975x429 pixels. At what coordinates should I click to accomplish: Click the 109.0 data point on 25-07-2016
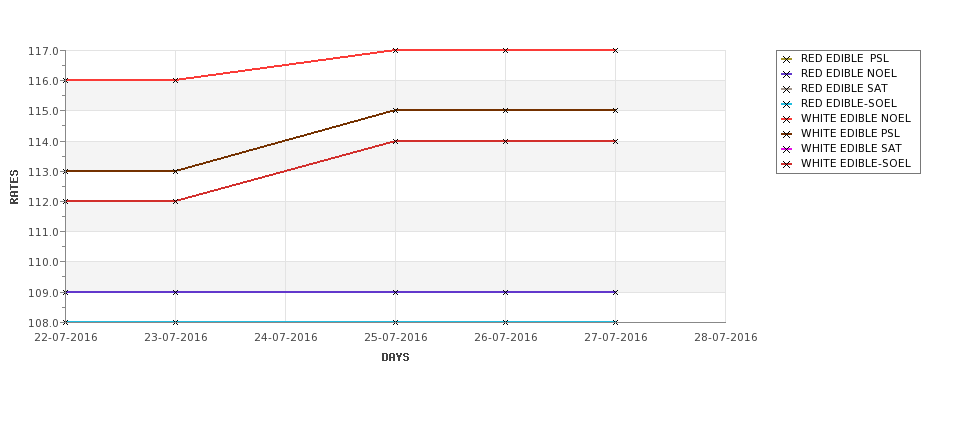pos(395,292)
